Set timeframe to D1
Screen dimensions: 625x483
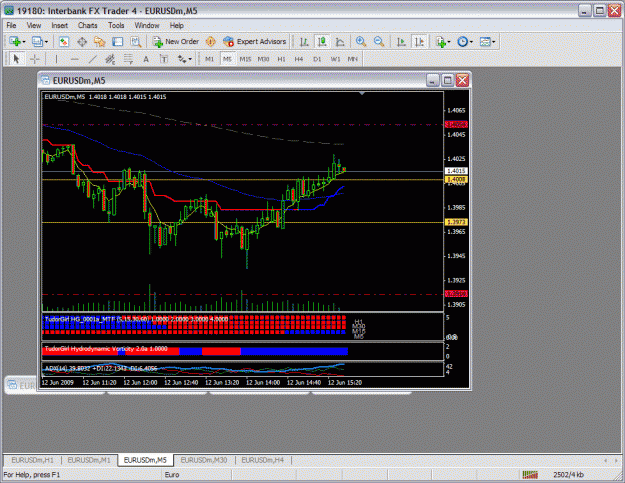[x=317, y=59]
